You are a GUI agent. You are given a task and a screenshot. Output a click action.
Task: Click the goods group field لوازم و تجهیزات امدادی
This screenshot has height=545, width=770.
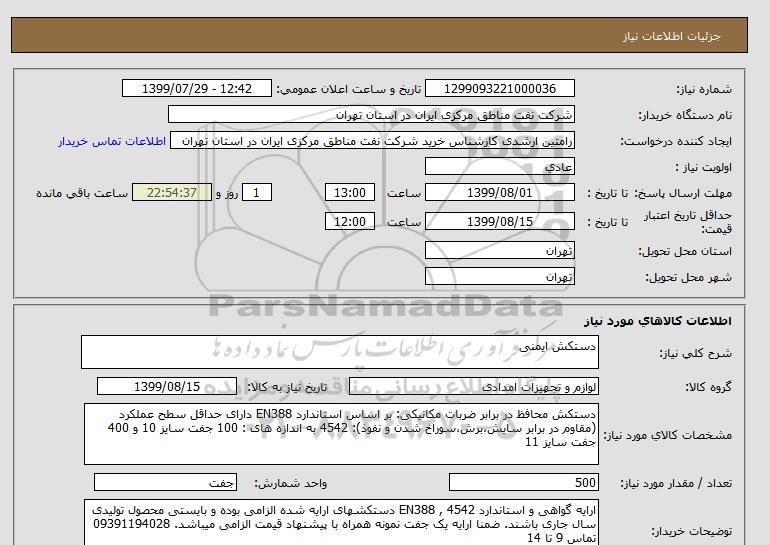(473, 387)
